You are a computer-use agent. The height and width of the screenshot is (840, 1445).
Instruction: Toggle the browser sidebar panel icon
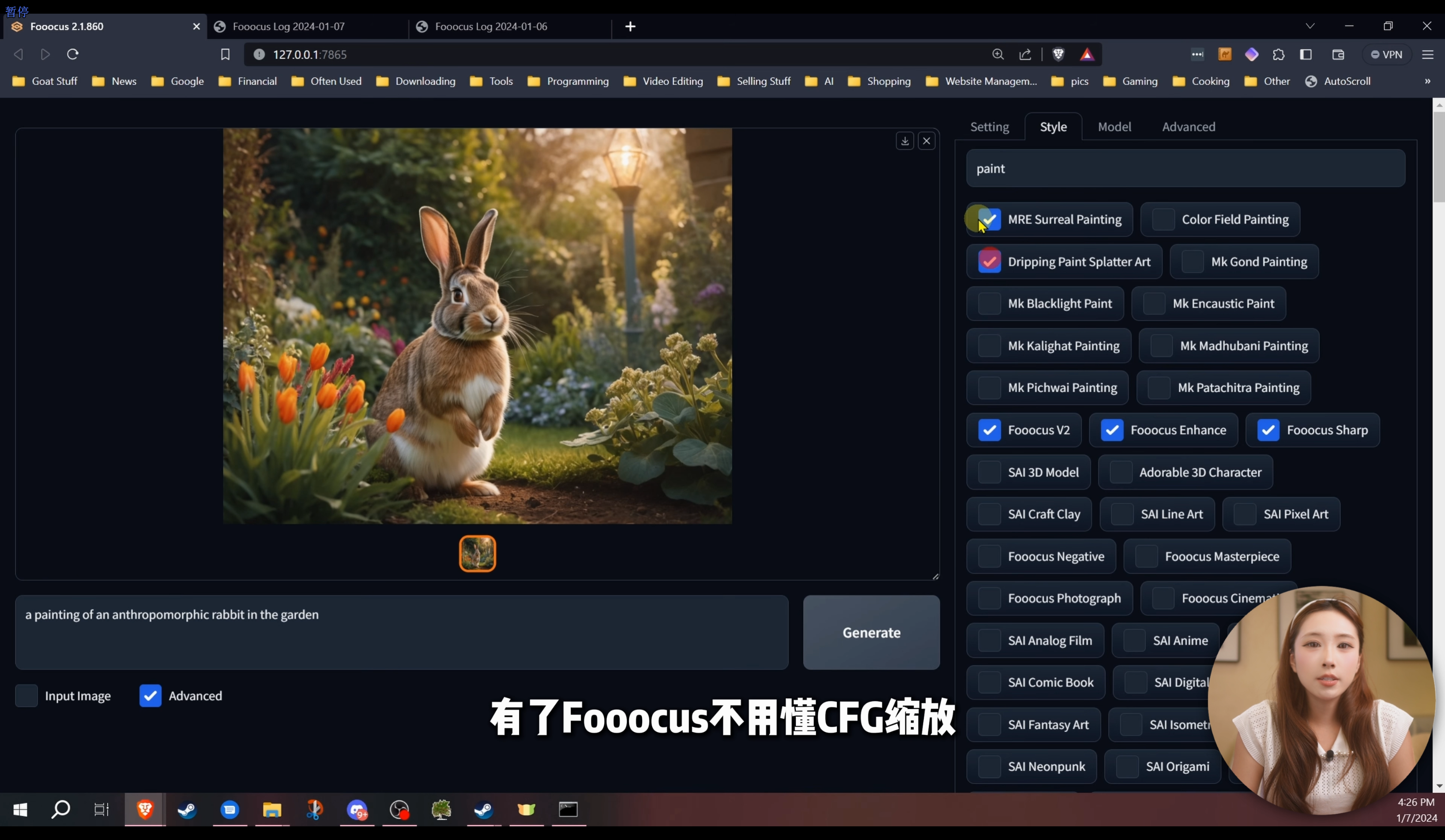pyautogui.click(x=1306, y=54)
